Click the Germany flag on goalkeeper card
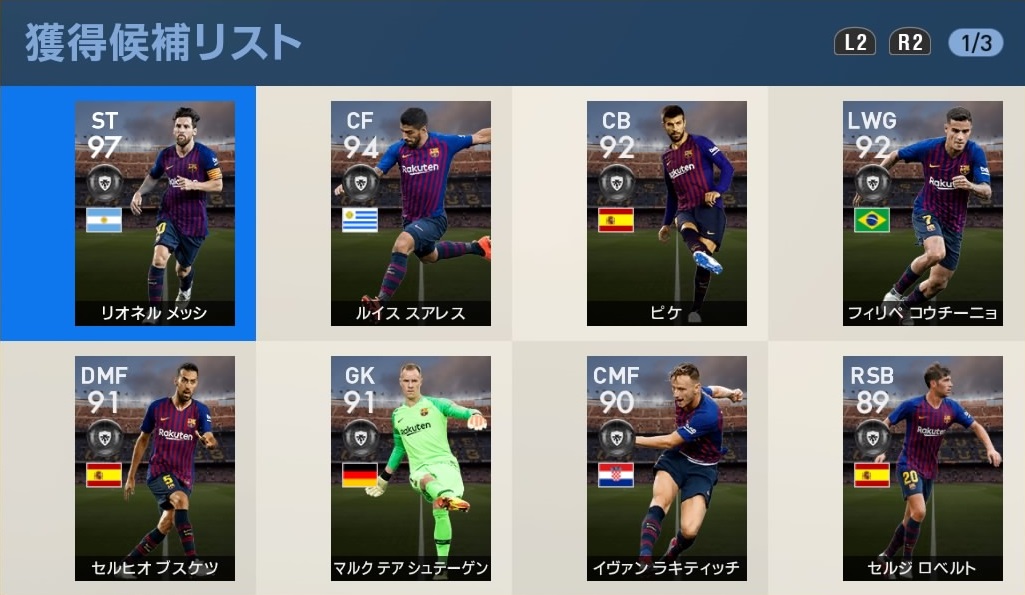 click(360, 475)
